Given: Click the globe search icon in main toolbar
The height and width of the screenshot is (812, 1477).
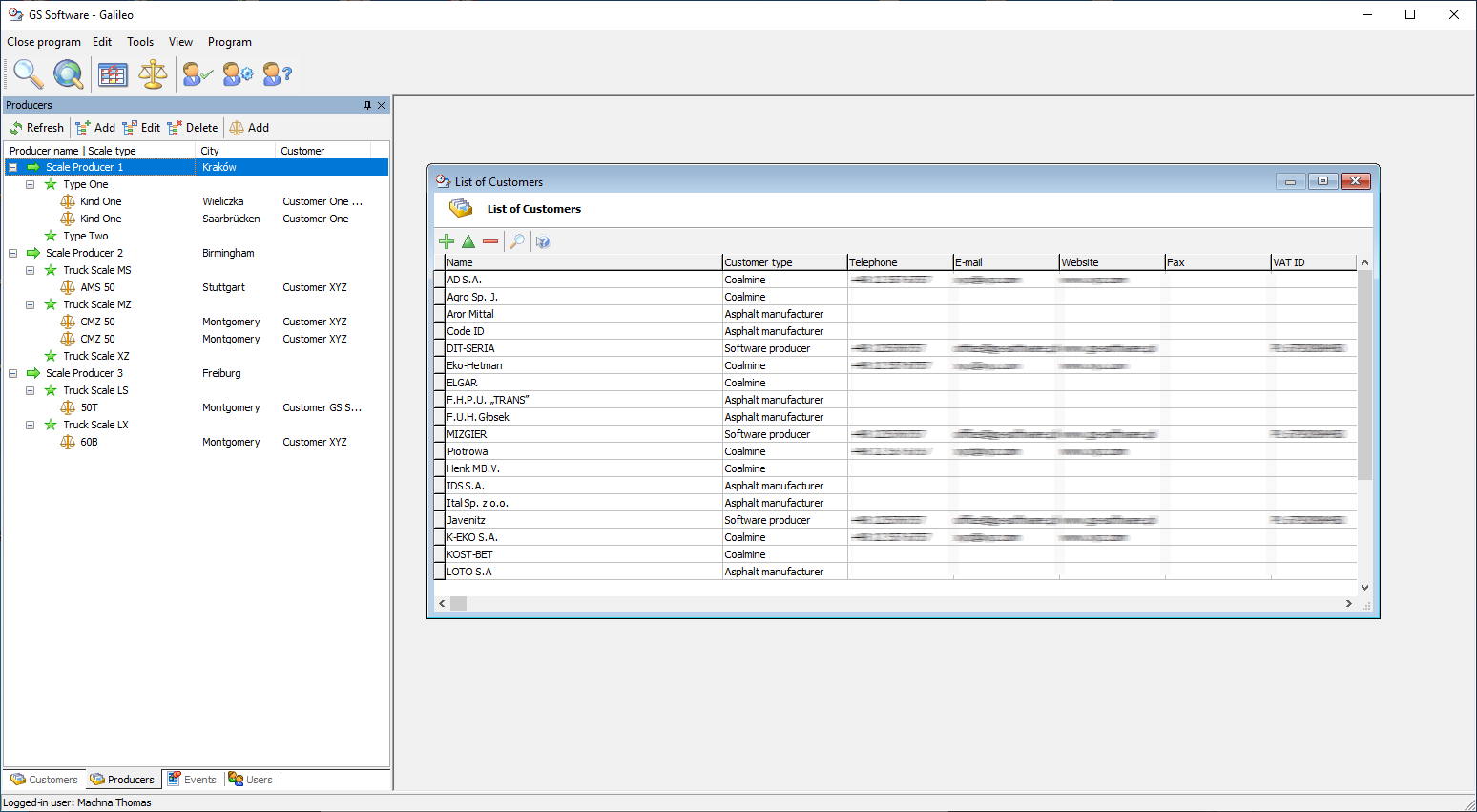Looking at the screenshot, I should tap(68, 73).
